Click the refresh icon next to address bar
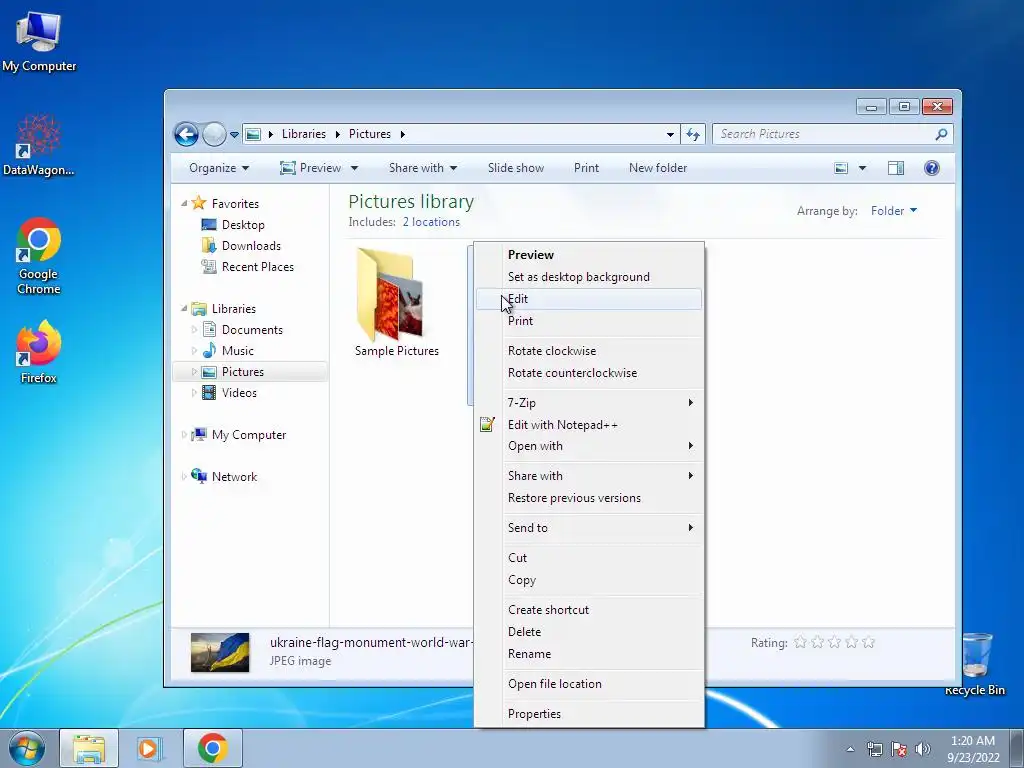1024x768 pixels. [693, 134]
